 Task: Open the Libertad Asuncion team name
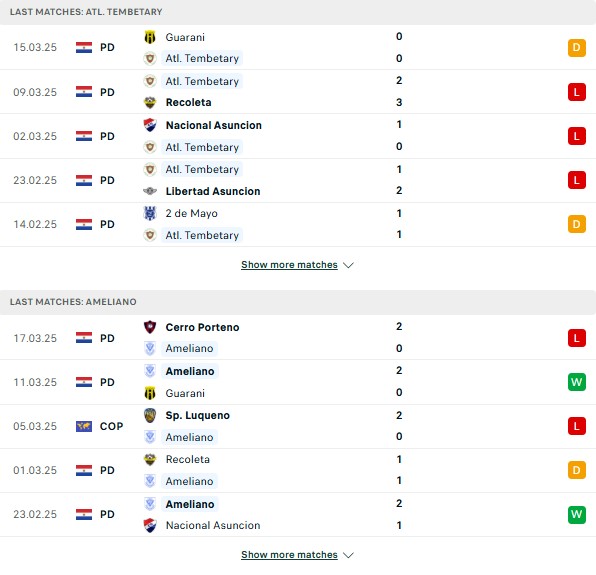click(x=213, y=191)
